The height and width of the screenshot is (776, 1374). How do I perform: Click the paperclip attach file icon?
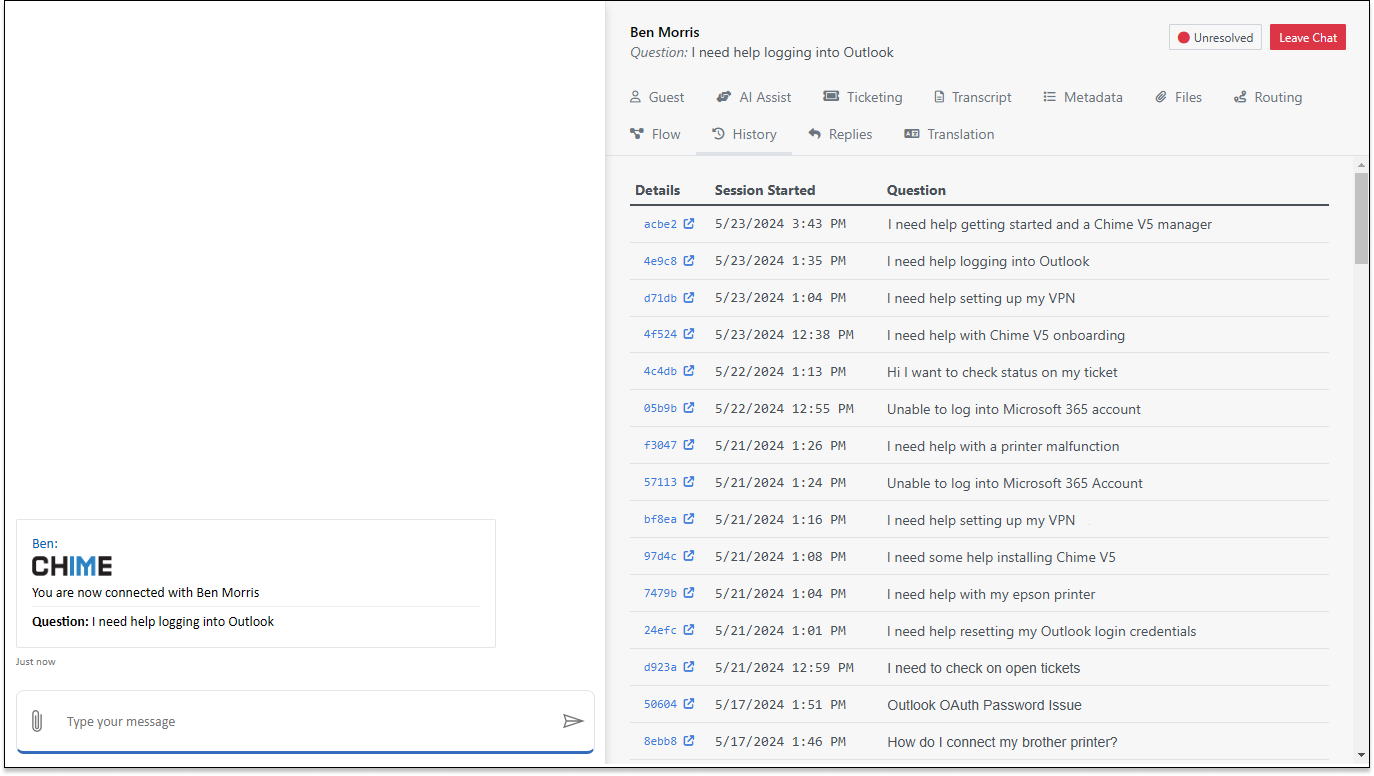point(37,721)
